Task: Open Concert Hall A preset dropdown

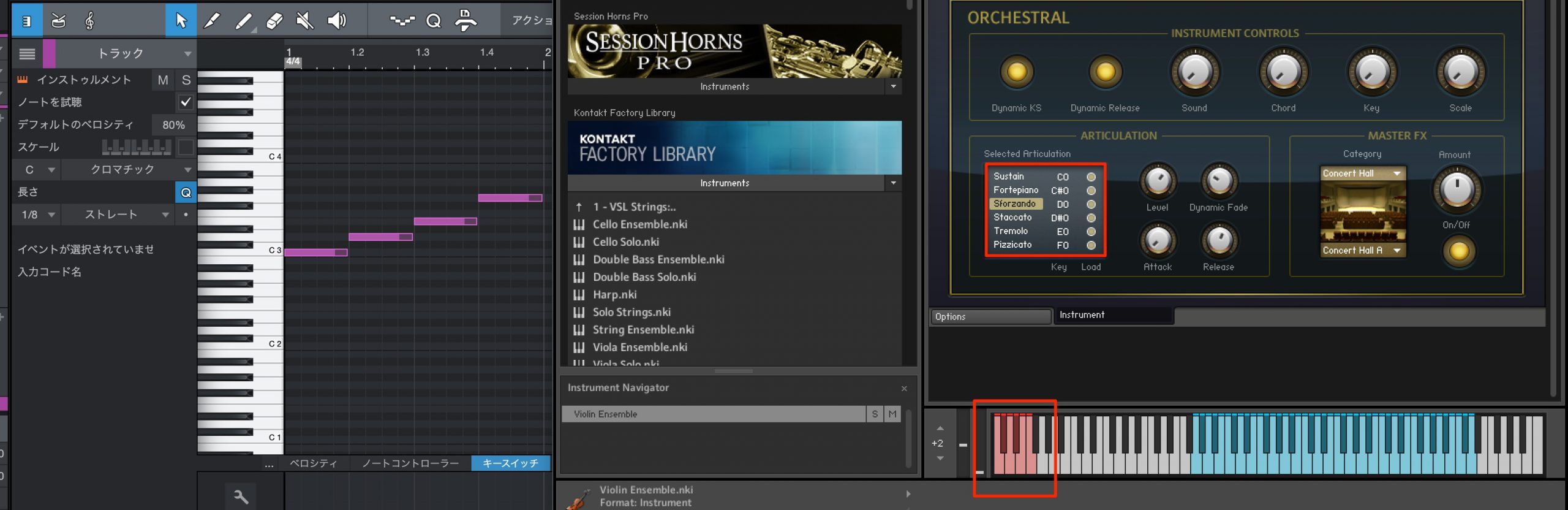Action: [1363, 250]
